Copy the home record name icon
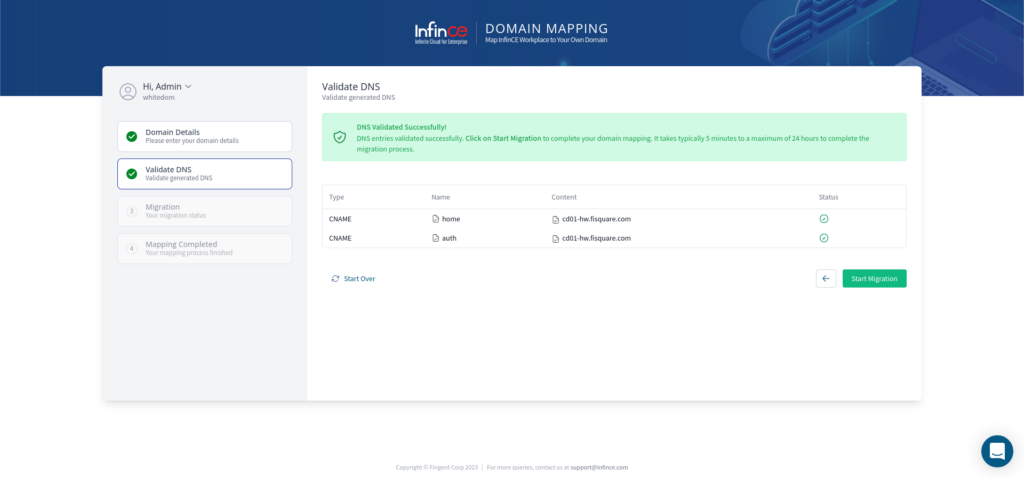 pos(435,219)
